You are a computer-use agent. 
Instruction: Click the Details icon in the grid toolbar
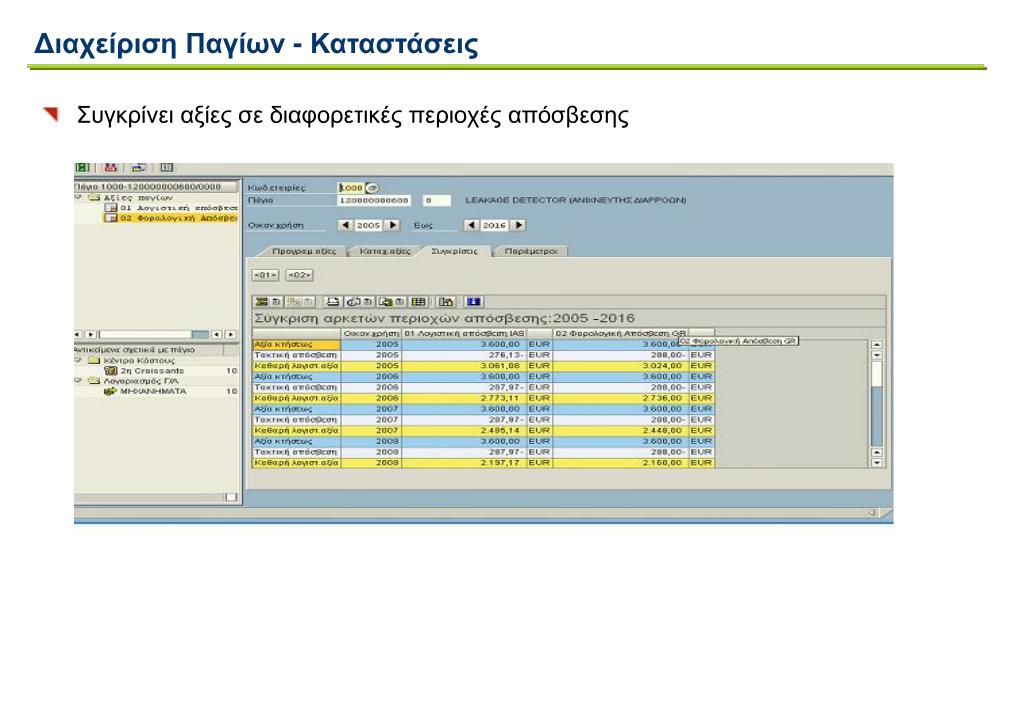pos(262,301)
